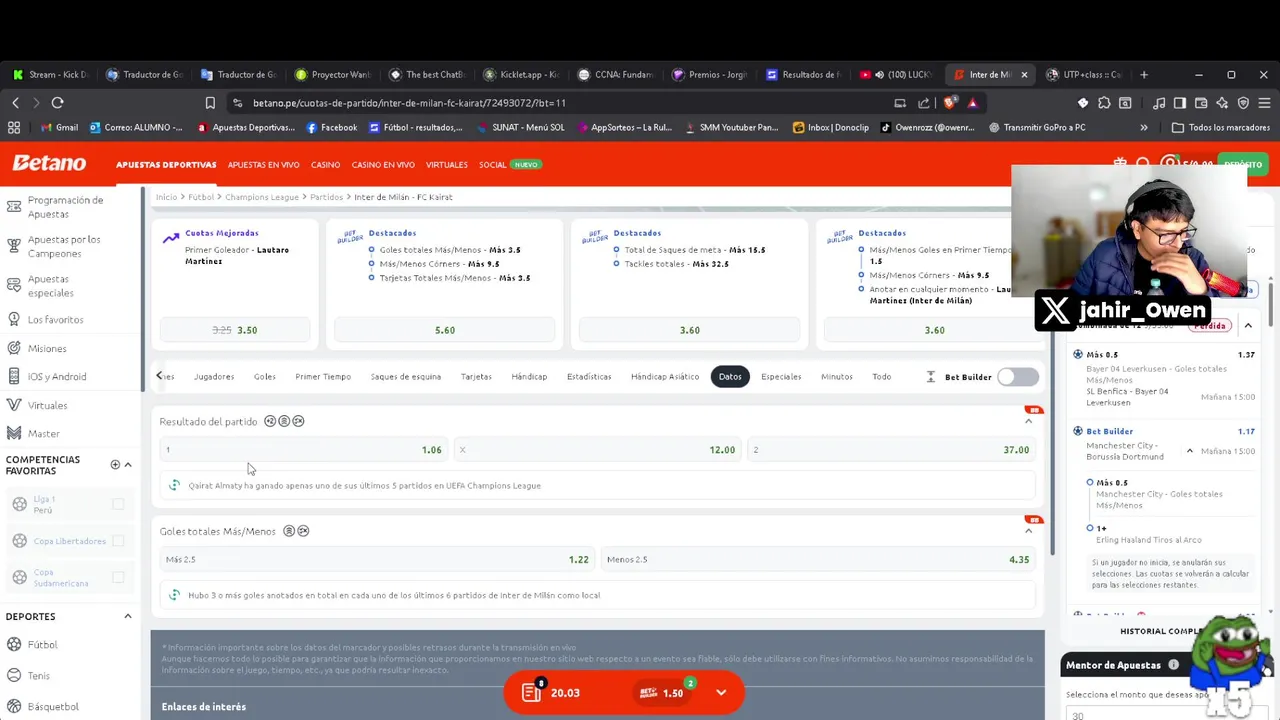Click the Fútbol ball icon under Deportes
The height and width of the screenshot is (720, 1280).
pos(14,644)
